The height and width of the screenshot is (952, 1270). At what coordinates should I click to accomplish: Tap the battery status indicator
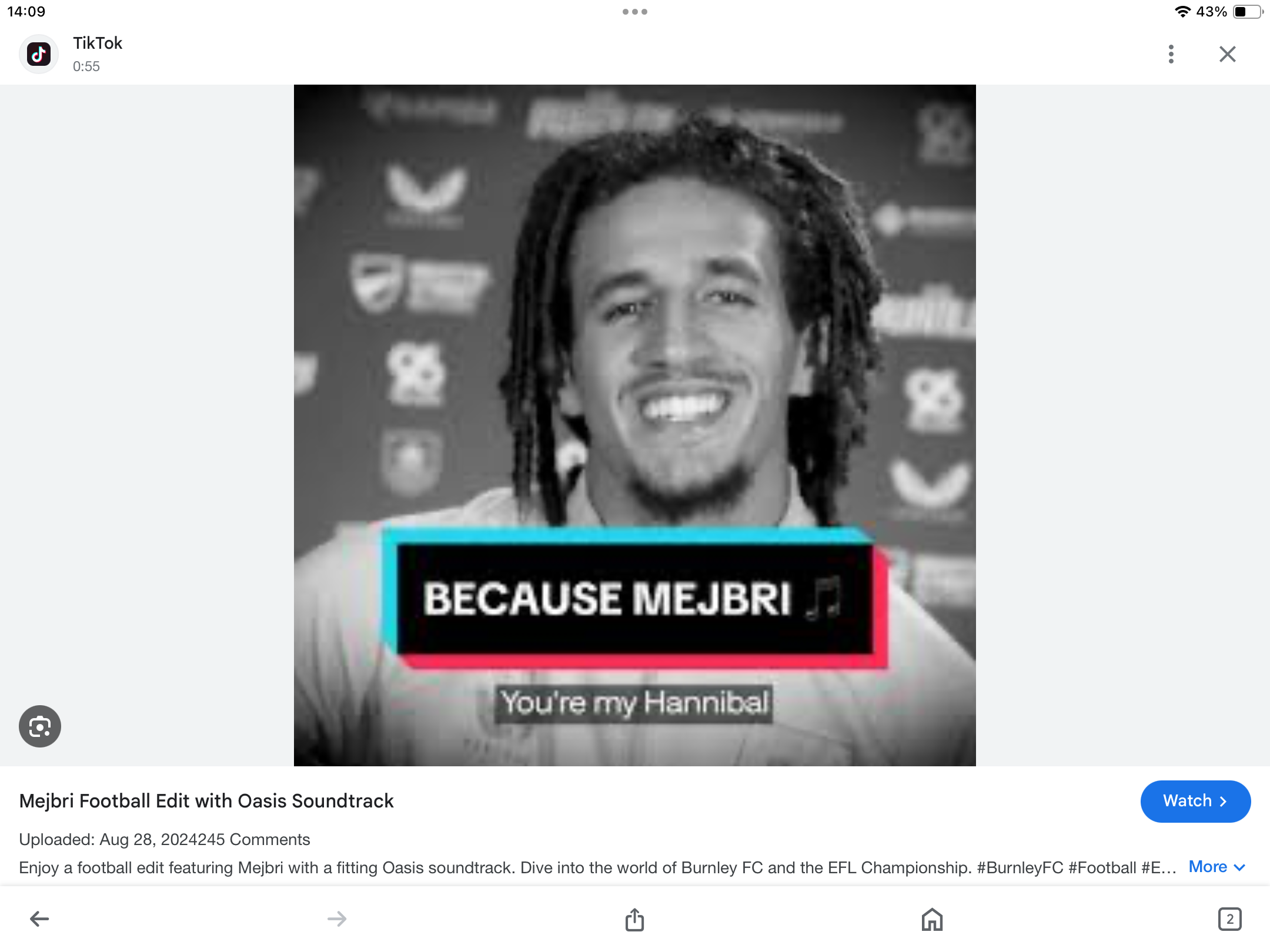[1248, 12]
